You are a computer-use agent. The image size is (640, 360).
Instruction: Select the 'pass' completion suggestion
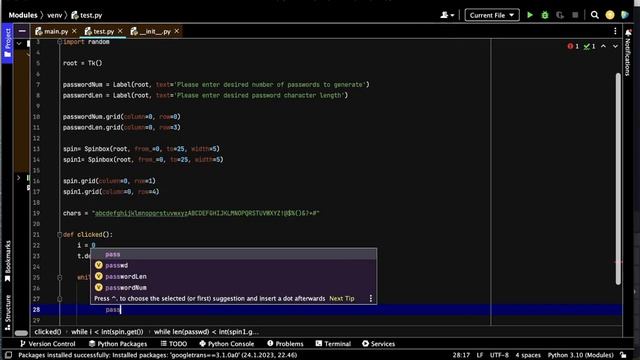coord(233,254)
